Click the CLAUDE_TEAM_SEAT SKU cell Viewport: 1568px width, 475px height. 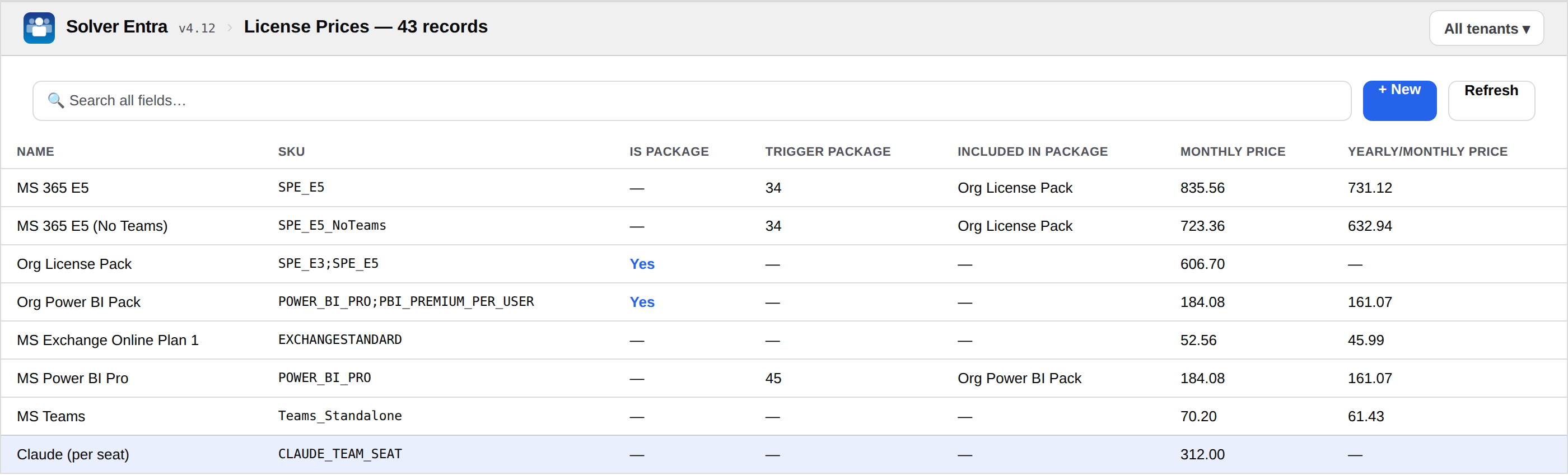(340, 454)
